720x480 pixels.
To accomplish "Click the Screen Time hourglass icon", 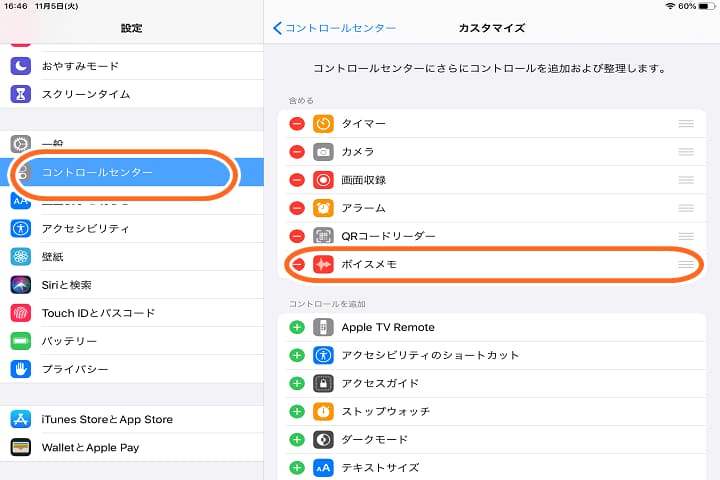I will pos(21,94).
